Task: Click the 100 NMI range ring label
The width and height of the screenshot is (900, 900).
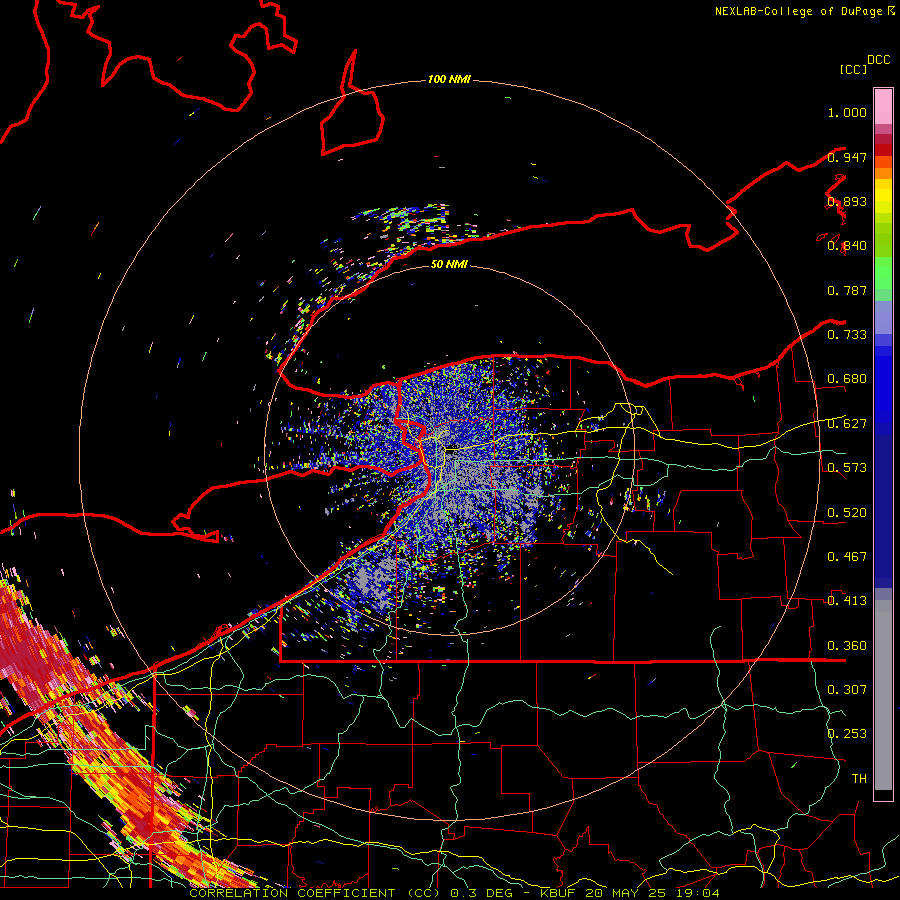Action: pyautogui.click(x=449, y=79)
